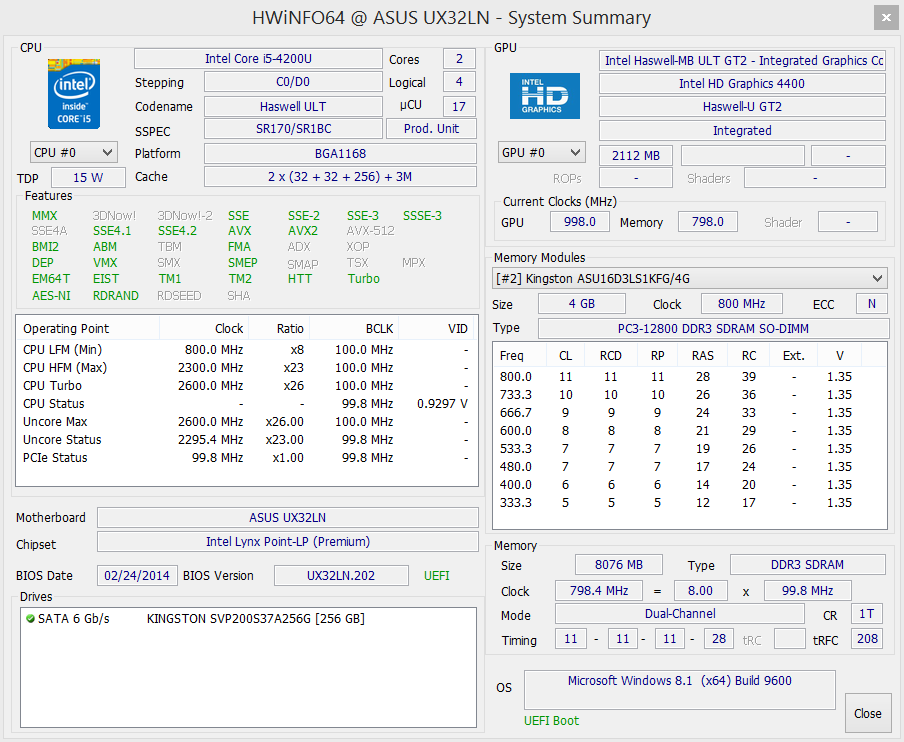Click the Operating Point column header
The height and width of the screenshot is (742, 904).
click(x=88, y=329)
